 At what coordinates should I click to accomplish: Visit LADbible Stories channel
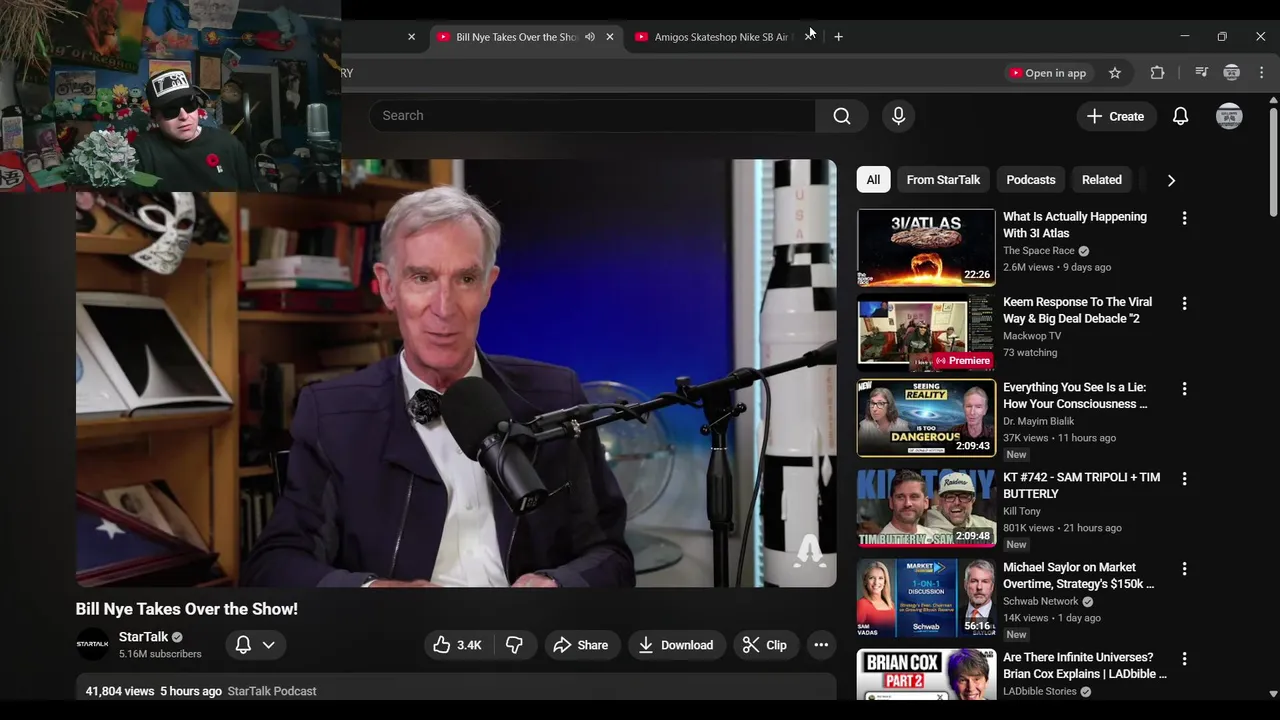[x=1040, y=691]
